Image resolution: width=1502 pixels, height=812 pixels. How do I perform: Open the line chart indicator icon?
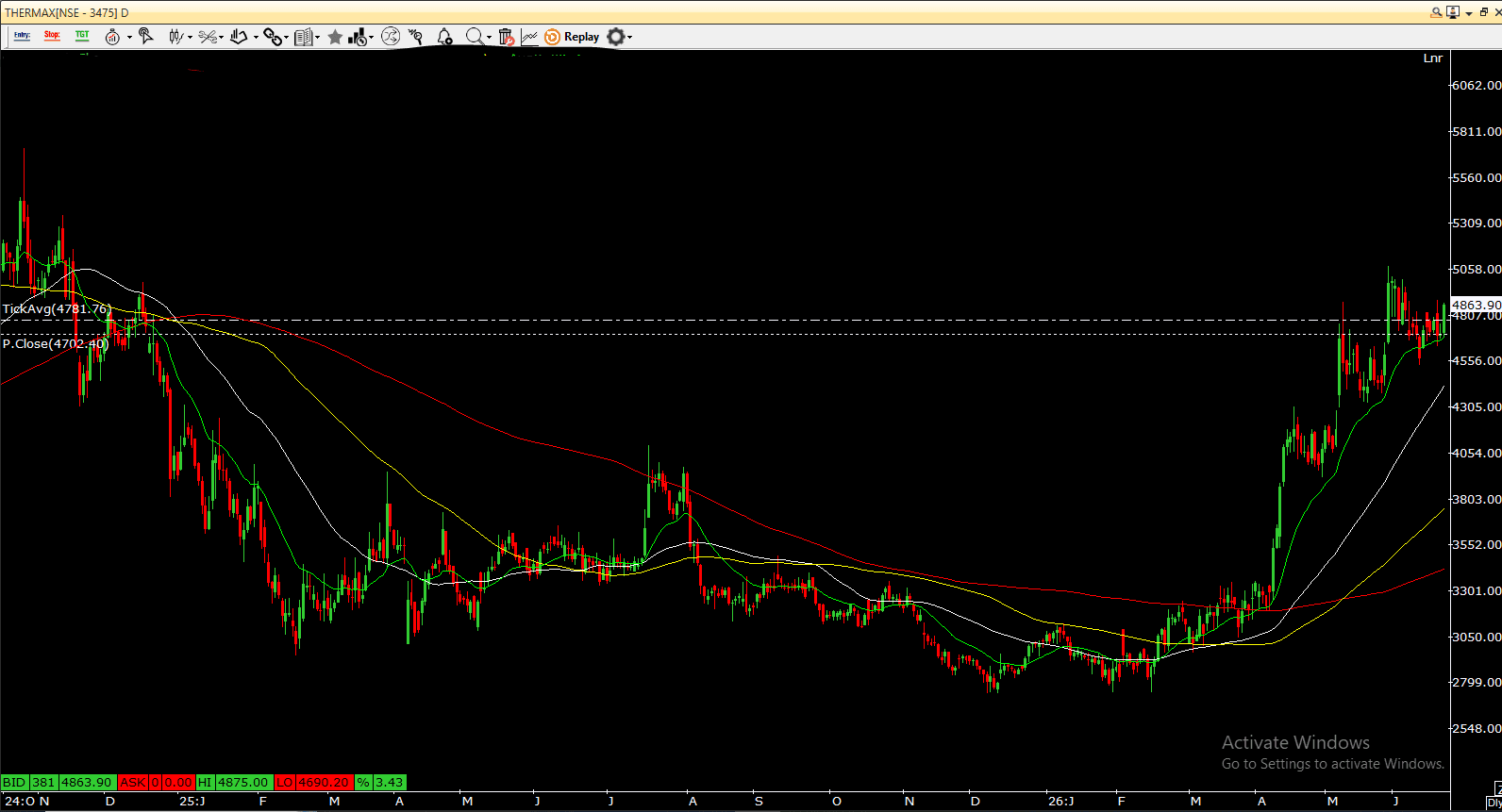[x=529, y=37]
